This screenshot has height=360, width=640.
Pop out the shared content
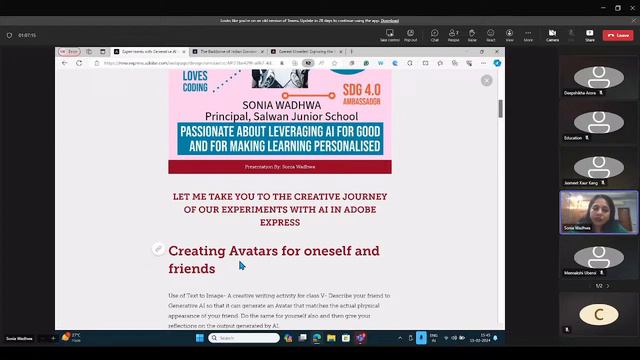(x=410, y=35)
